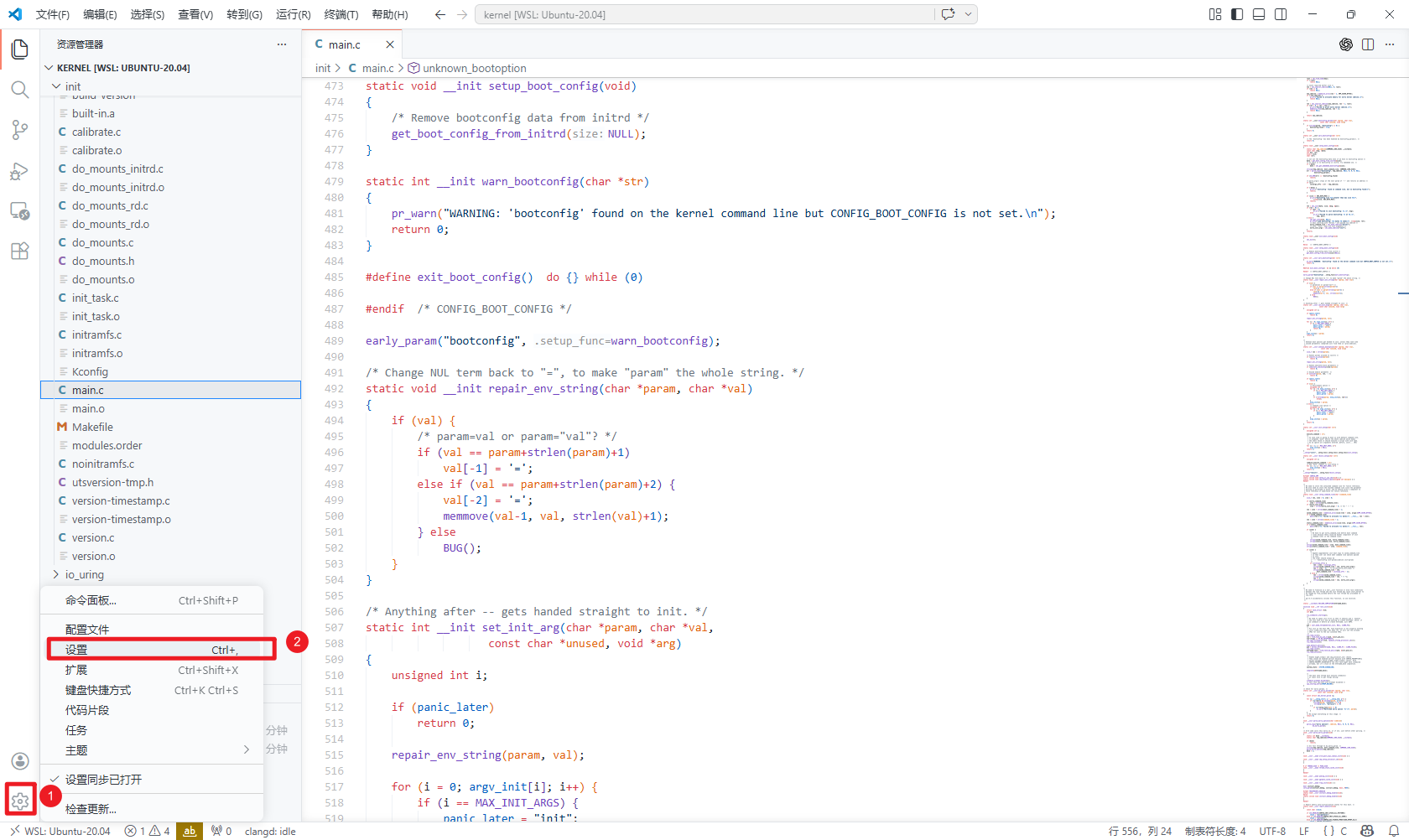Image resolution: width=1409 pixels, height=840 pixels.
Task: Open the Copilot chat icon
Action: 949,14
